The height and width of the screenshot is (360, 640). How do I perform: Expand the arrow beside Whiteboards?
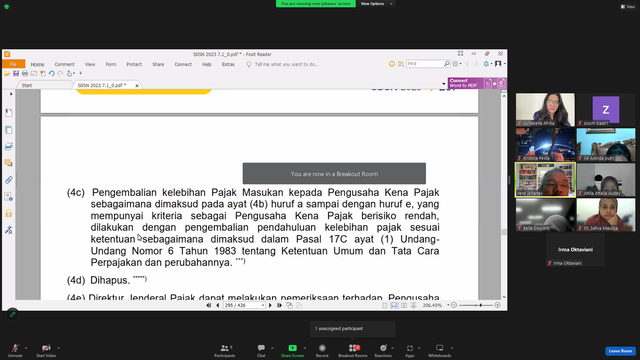click(452, 348)
